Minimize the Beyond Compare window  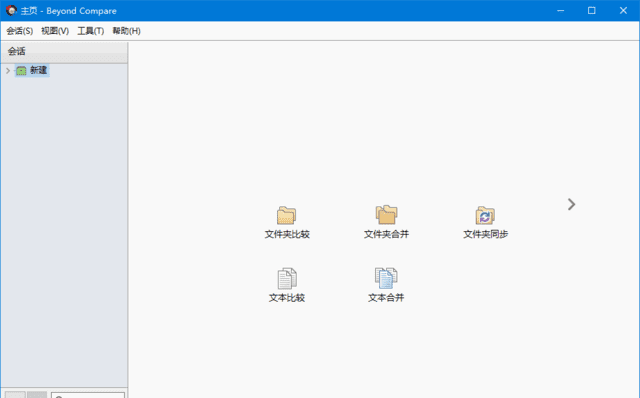pos(560,11)
